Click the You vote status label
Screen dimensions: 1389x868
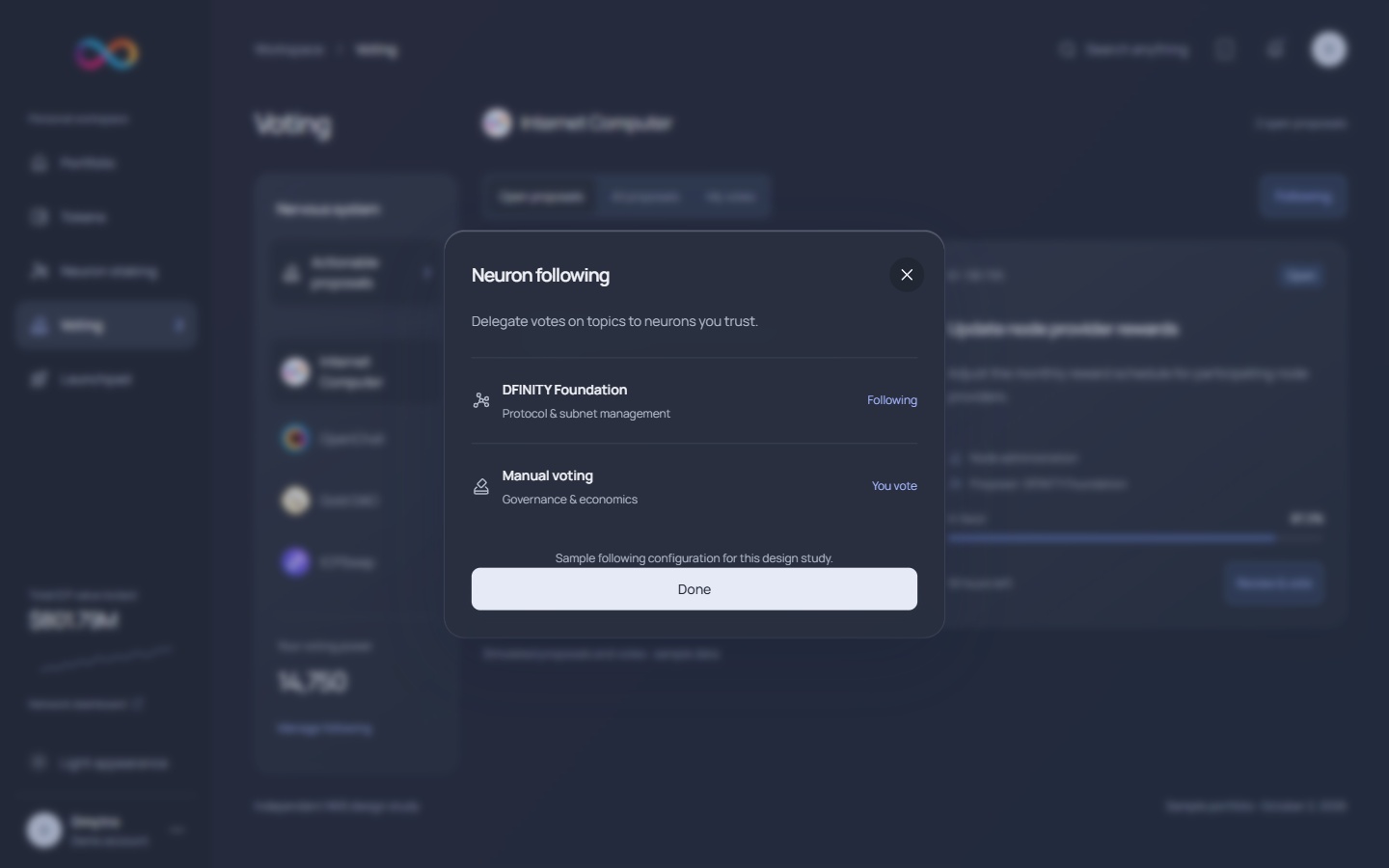click(x=894, y=486)
